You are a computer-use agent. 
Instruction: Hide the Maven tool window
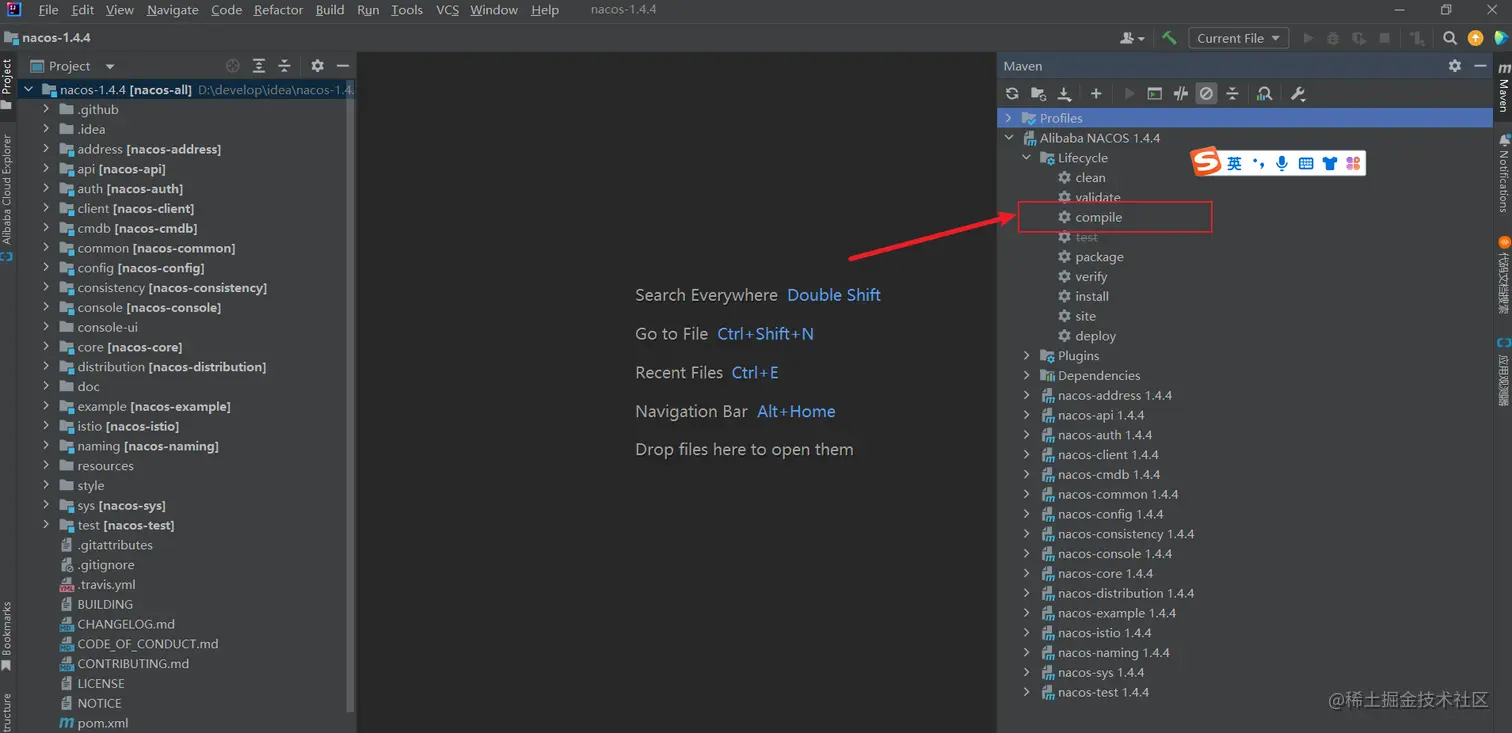click(x=1480, y=65)
